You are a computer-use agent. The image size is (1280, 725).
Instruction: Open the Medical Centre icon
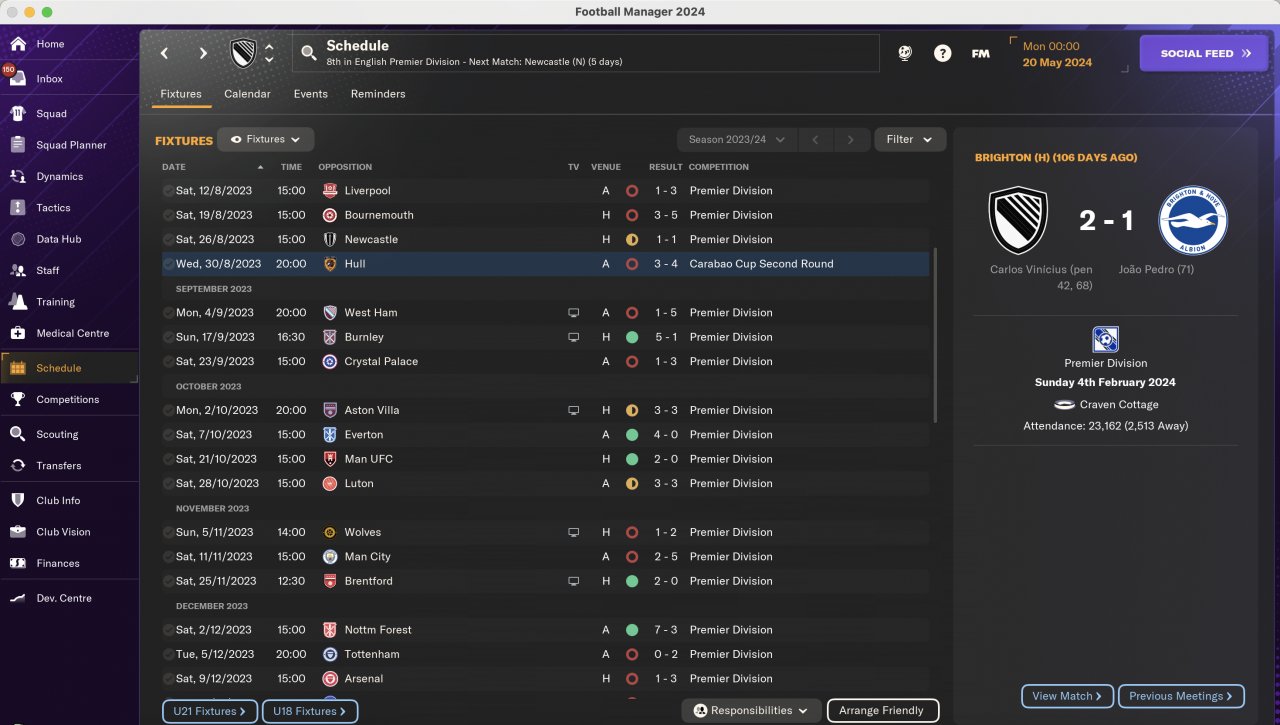pyautogui.click(x=18, y=333)
